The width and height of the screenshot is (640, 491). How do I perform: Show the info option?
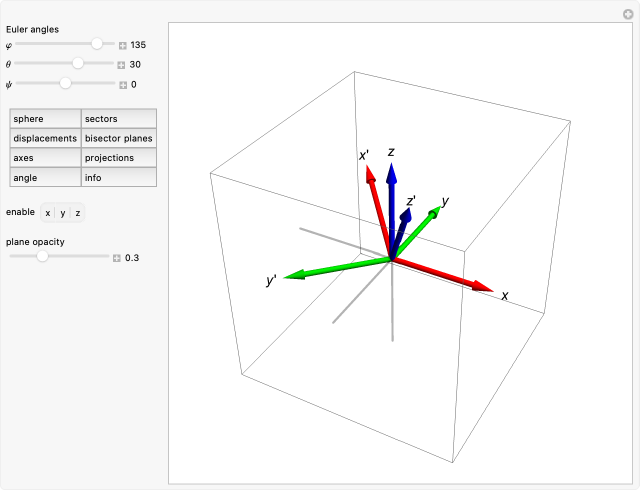click(119, 178)
